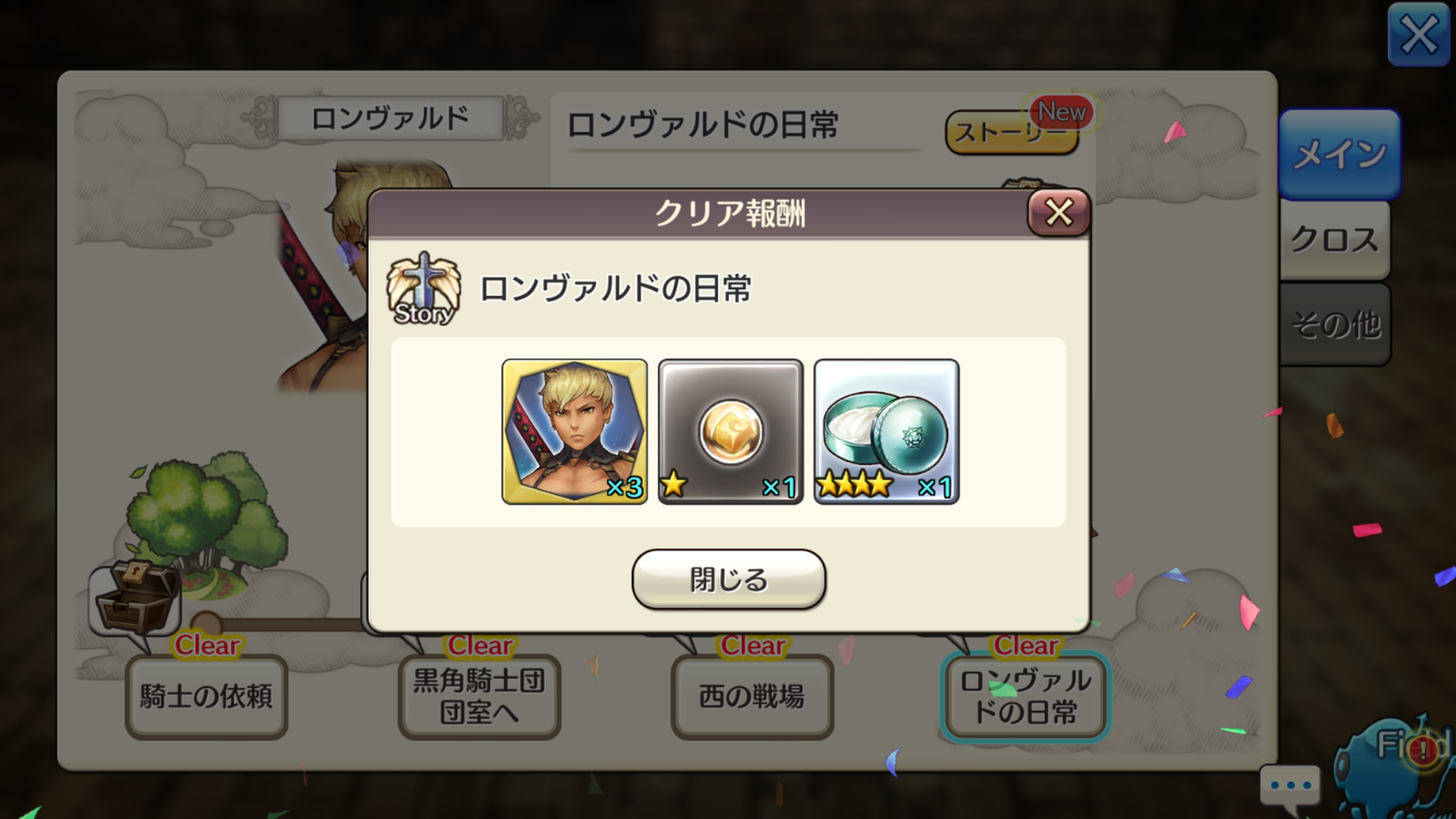
Task: Click the 閉じる button
Action: point(729,579)
